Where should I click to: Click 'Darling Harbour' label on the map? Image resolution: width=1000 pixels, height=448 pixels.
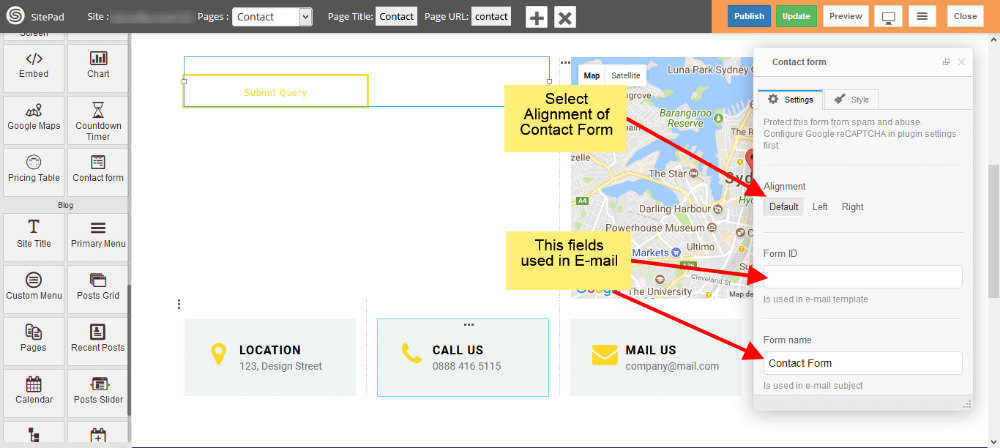point(675,209)
